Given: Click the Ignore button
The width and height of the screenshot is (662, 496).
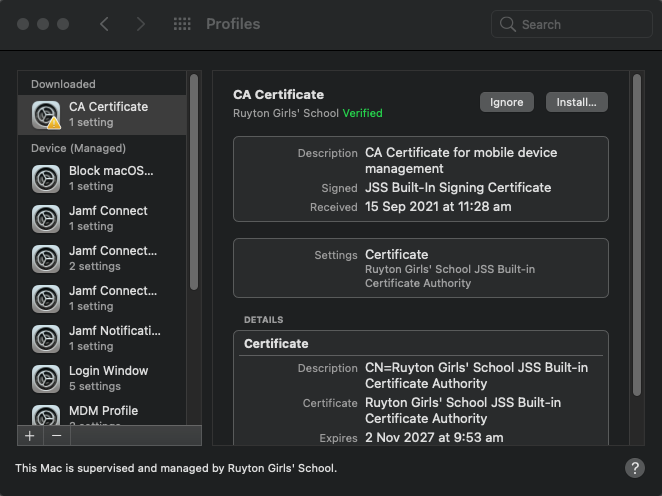Looking at the screenshot, I should (x=507, y=102).
